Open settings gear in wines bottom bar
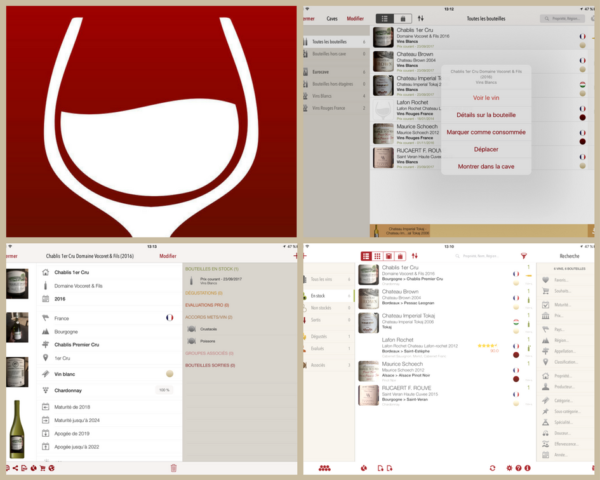600x480 pixels. 509,468
